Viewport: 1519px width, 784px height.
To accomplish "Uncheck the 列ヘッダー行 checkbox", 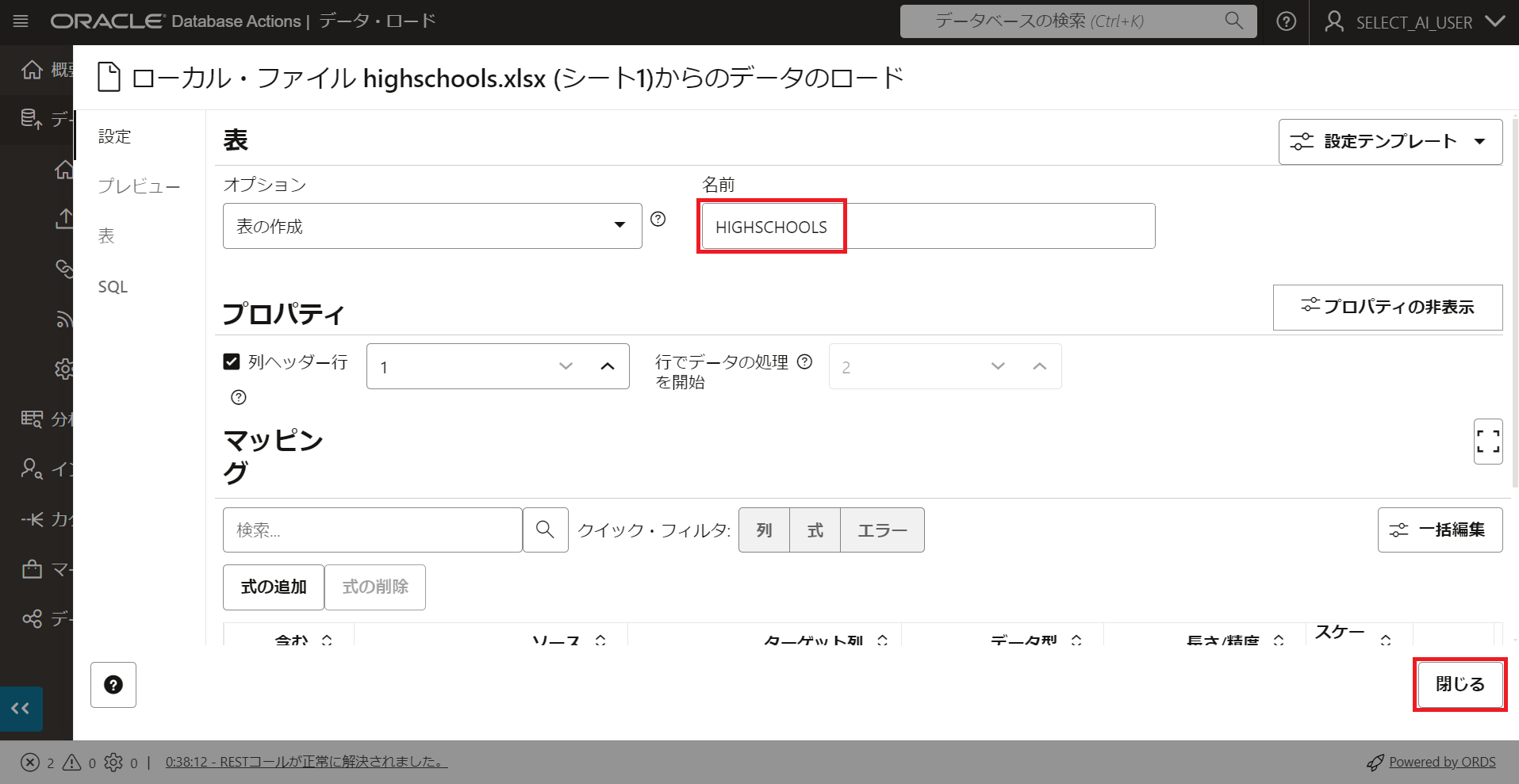I will (x=232, y=362).
